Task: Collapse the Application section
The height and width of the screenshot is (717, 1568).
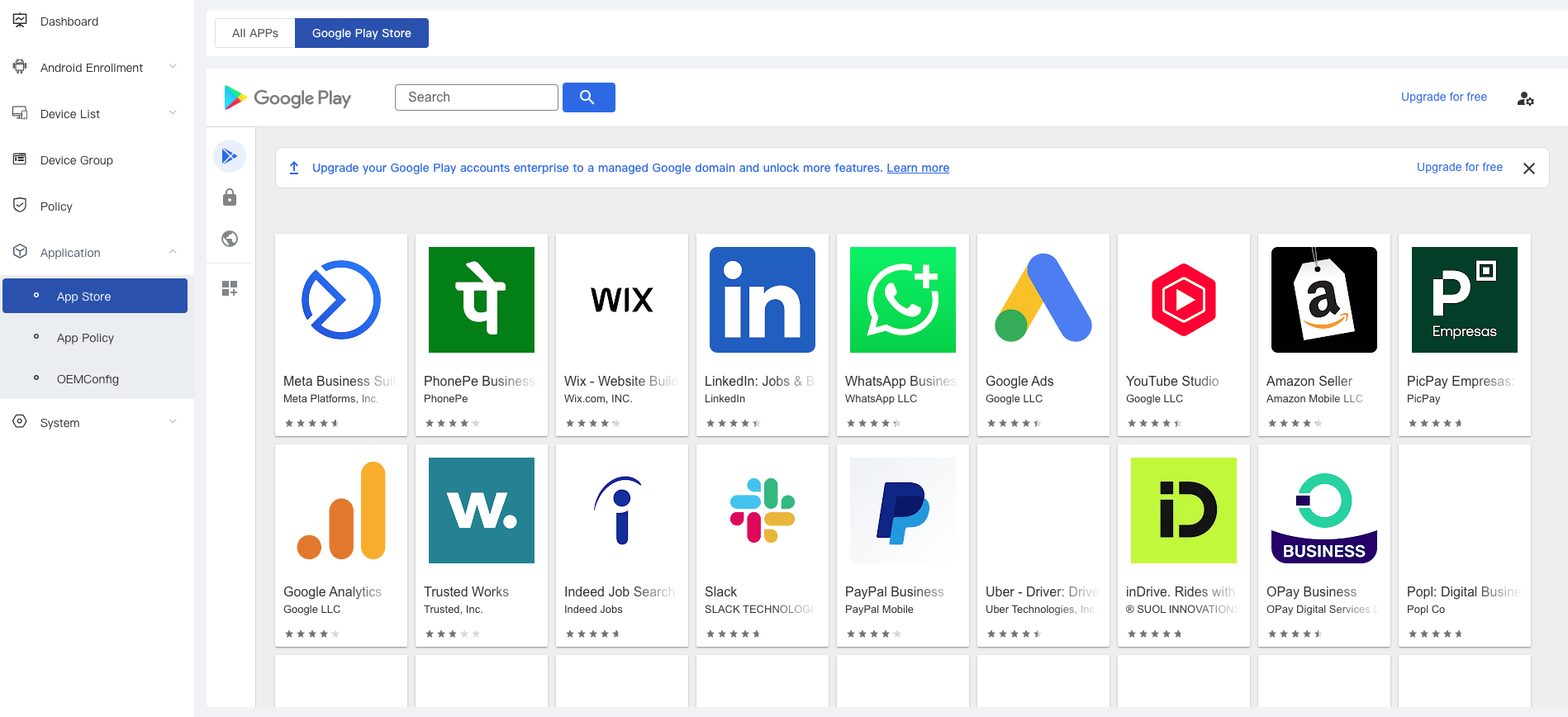Action: tap(172, 251)
